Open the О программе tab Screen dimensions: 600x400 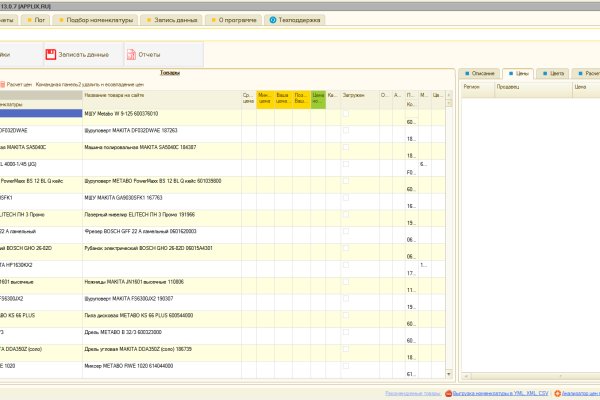235,19
